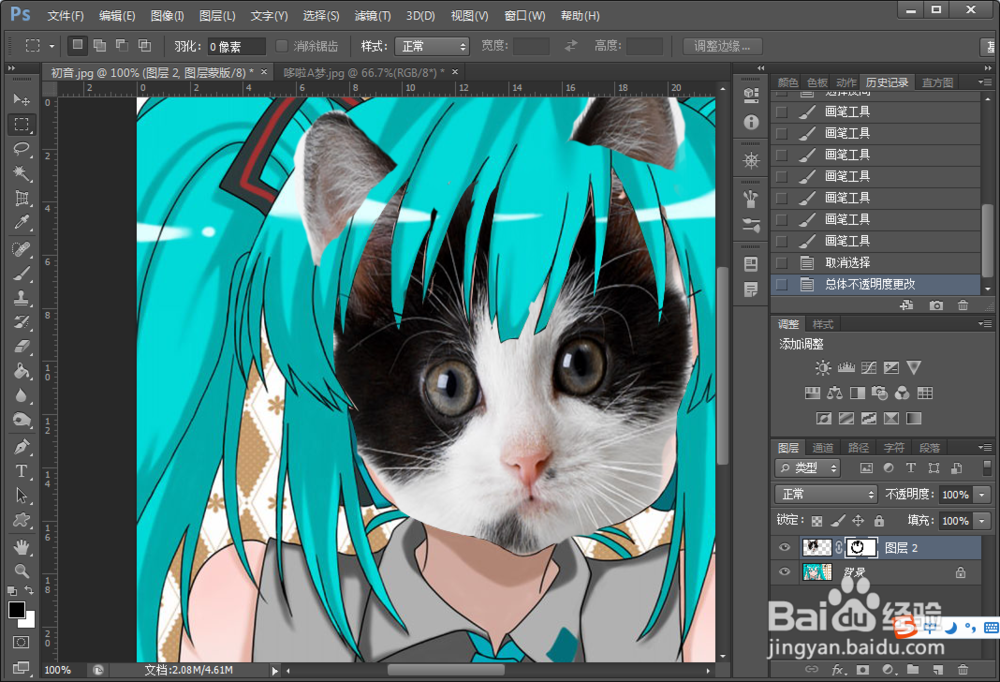This screenshot has height=682, width=1000.
Task: Select the Lasso tool
Action: click(x=21, y=149)
